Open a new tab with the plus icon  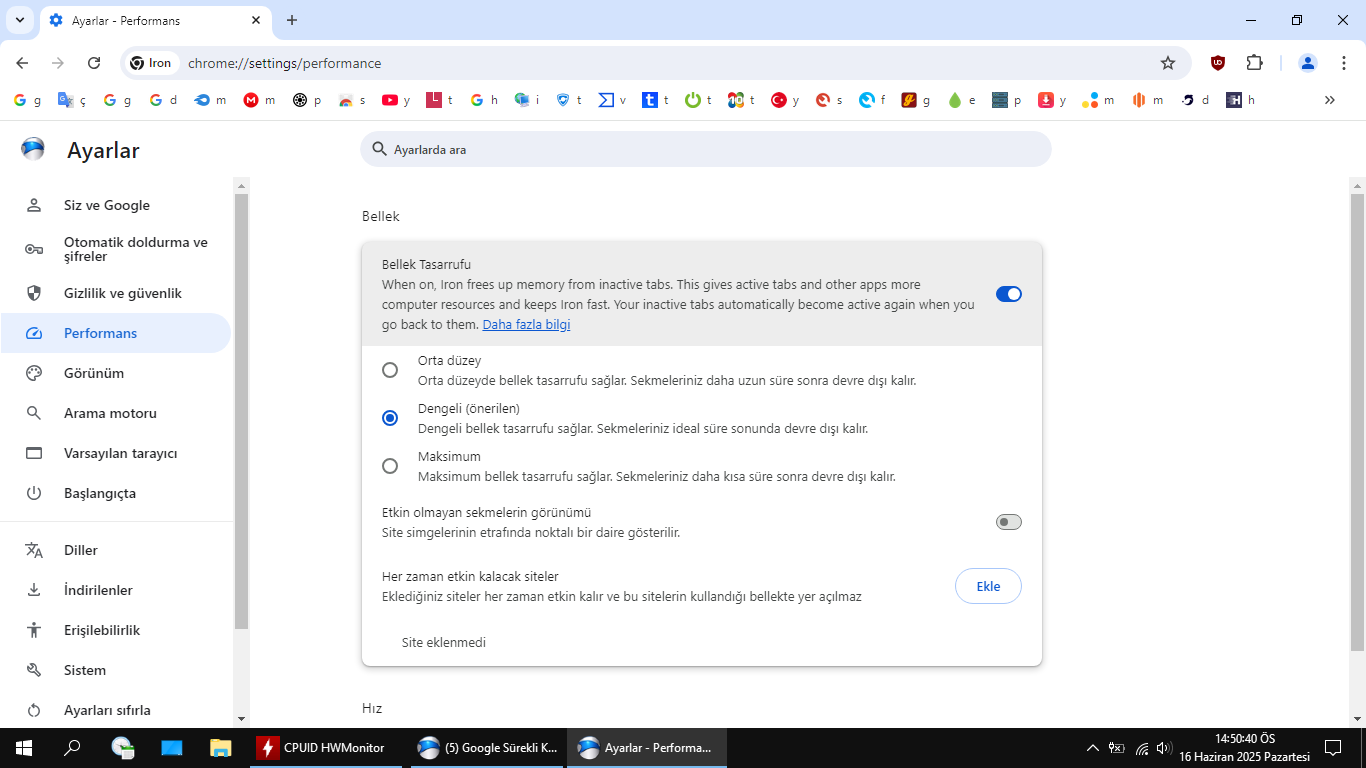(292, 20)
